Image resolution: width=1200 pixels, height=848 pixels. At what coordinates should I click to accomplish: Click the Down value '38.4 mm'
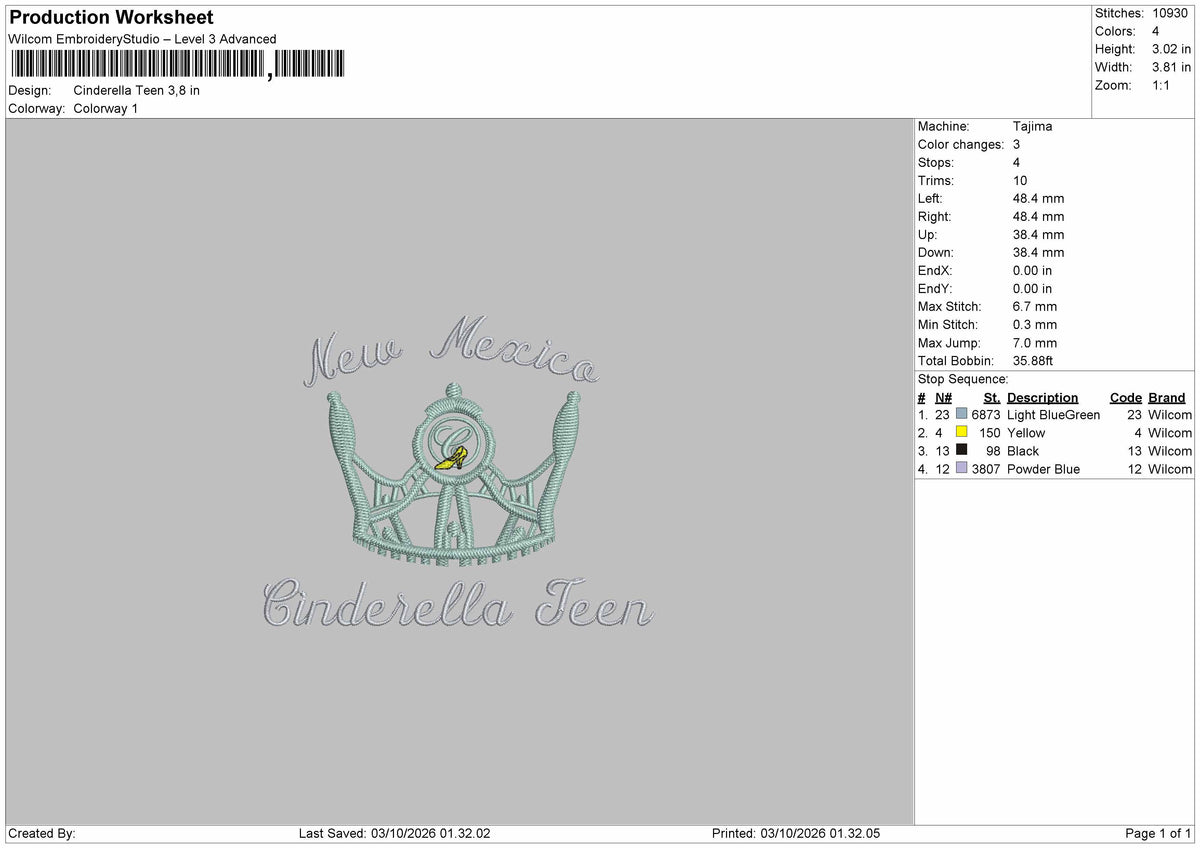(1038, 252)
